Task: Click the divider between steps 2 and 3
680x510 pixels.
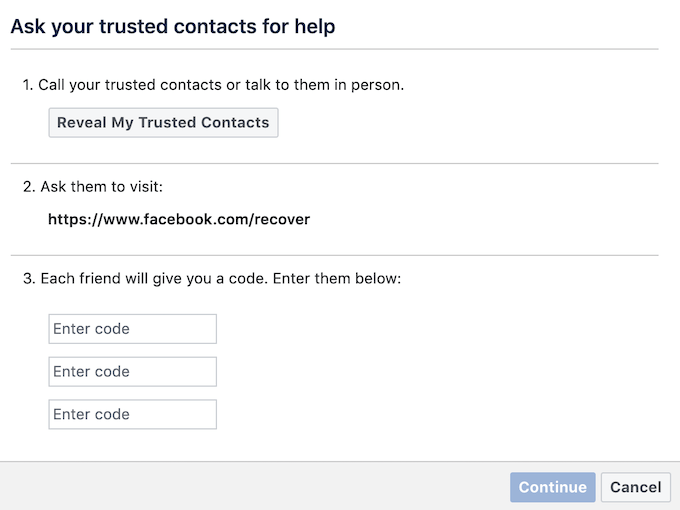Action: pyautogui.click(x=334, y=255)
